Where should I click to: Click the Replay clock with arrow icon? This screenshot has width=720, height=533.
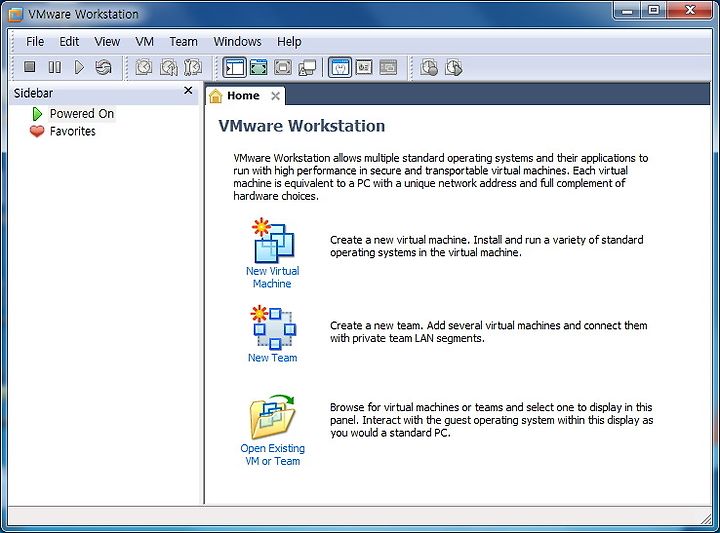[454, 67]
